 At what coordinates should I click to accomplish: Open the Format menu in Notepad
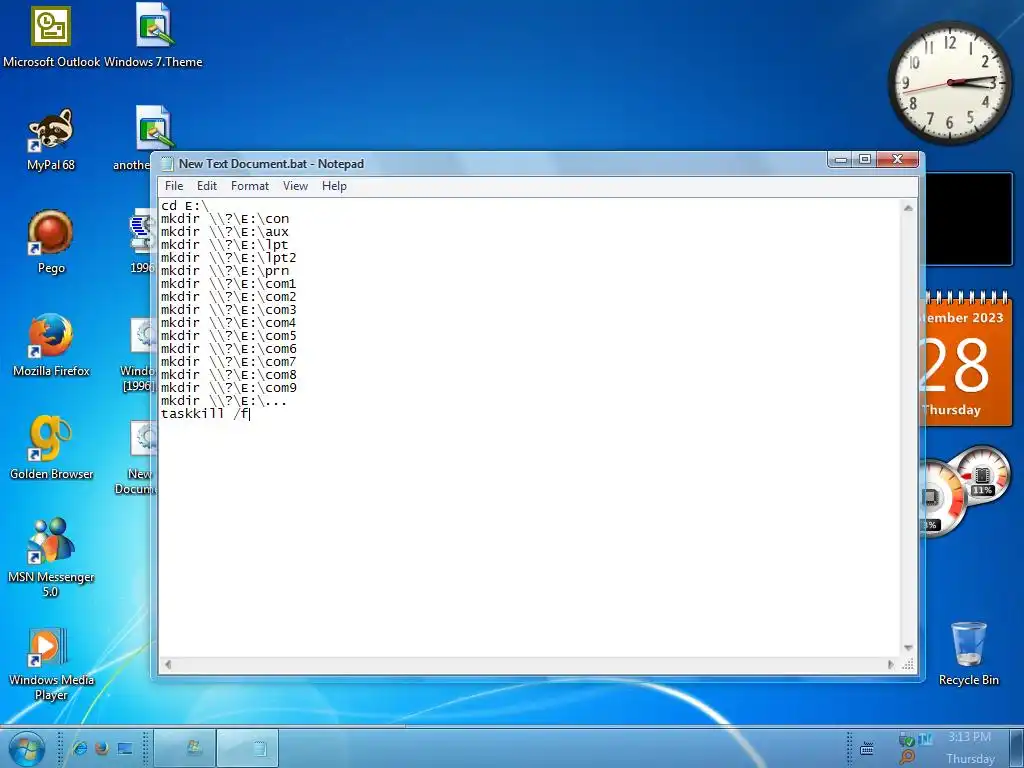point(249,186)
